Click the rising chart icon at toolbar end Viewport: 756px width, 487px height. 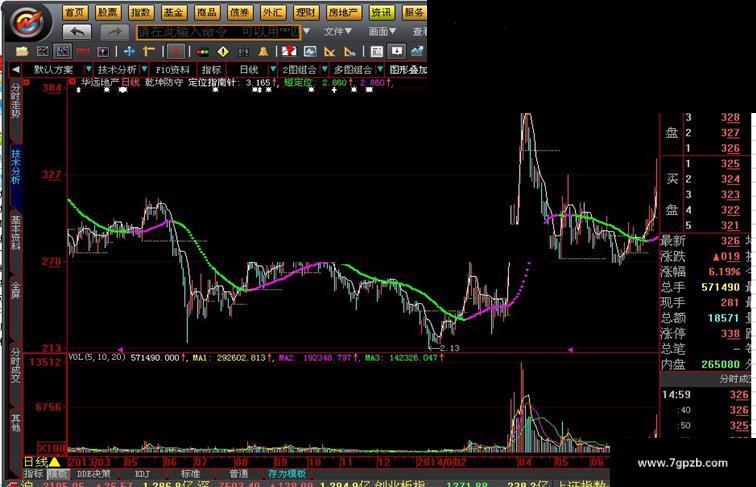417,51
